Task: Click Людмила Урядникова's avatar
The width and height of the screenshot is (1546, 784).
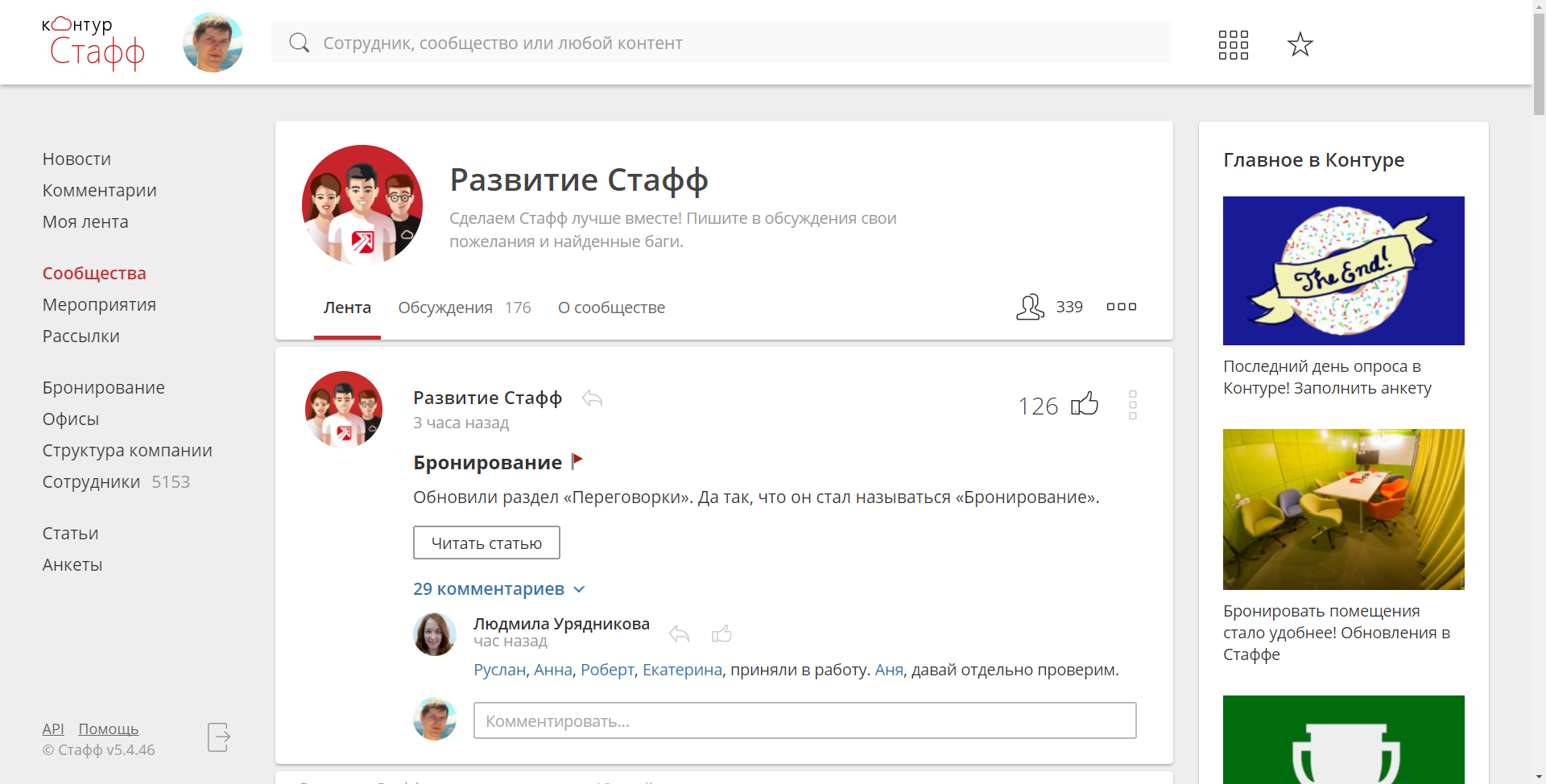Action: pyautogui.click(x=435, y=634)
